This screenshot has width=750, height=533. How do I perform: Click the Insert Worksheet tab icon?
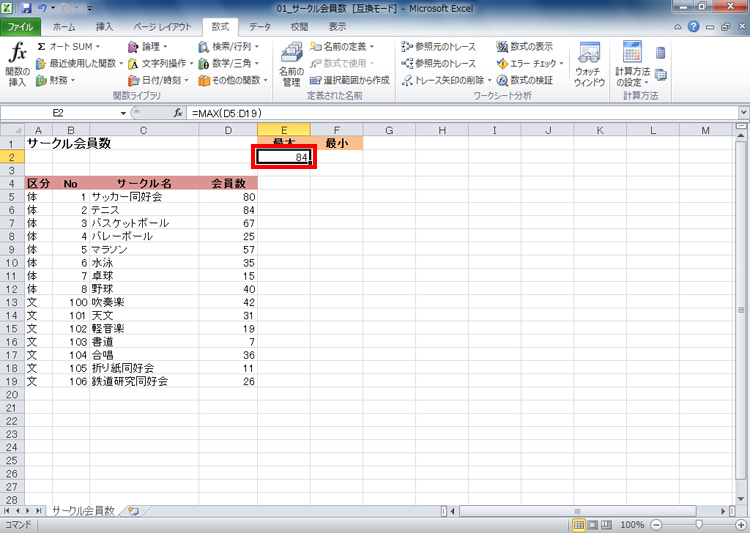[x=133, y=511]
